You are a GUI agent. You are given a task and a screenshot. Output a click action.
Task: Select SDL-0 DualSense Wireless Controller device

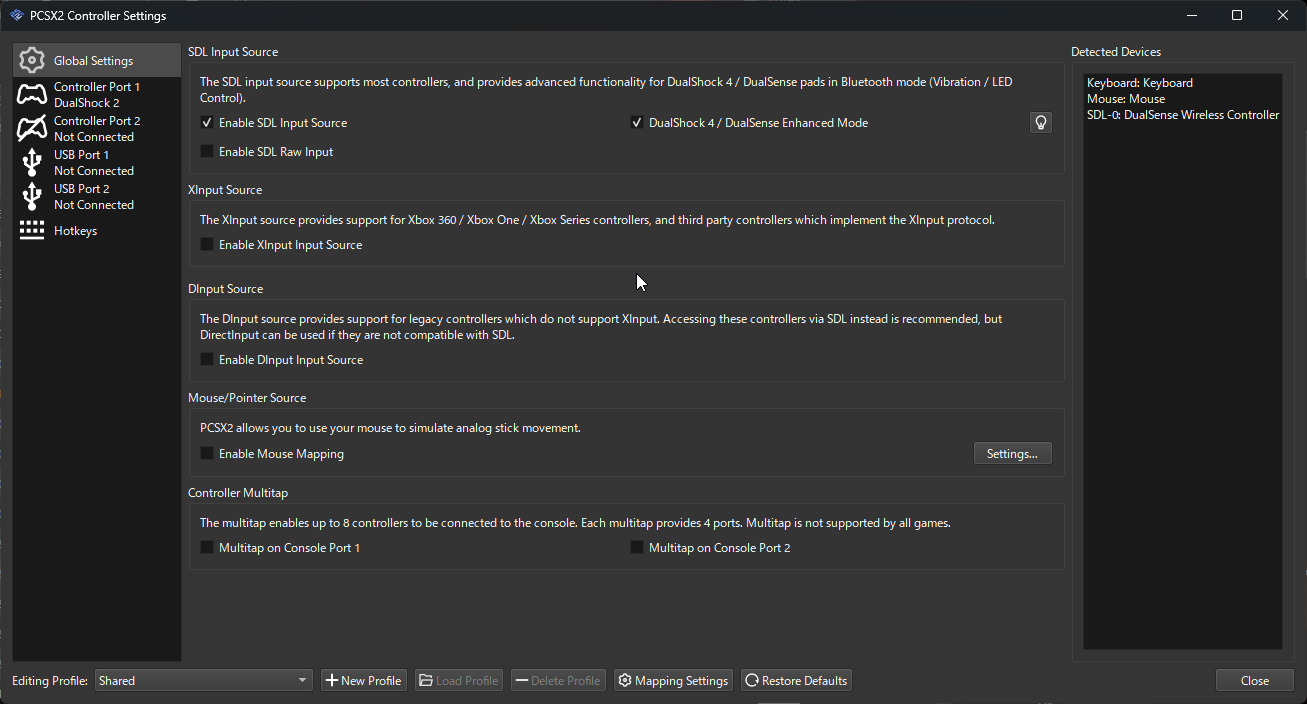click(x=1182, y=115)
